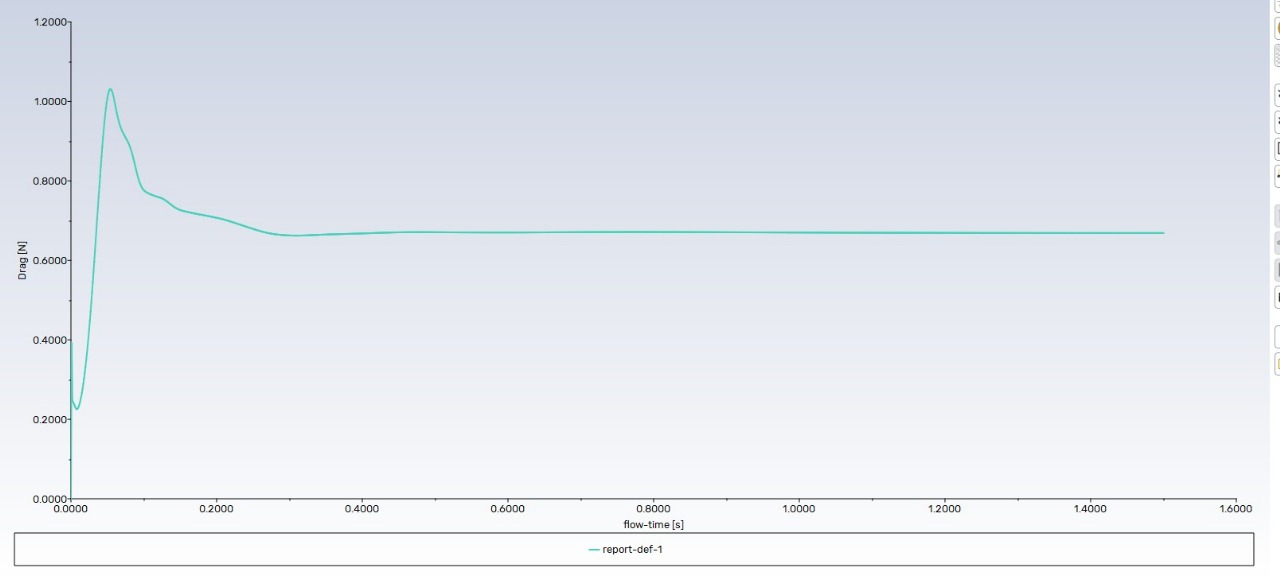Click the Drag [N] axis title
The height and width of the screenshot is (579, 1280).
point(22,260)
